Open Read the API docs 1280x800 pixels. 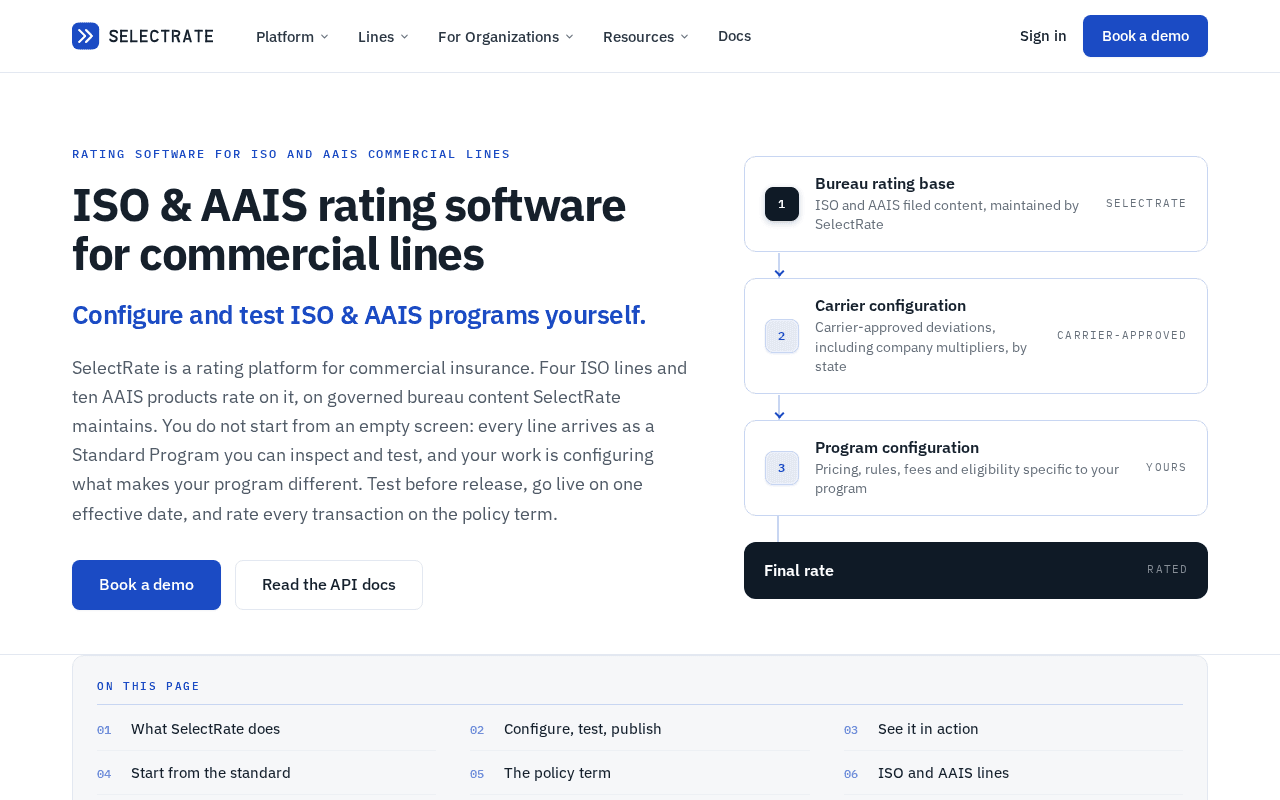pos(329,585)
